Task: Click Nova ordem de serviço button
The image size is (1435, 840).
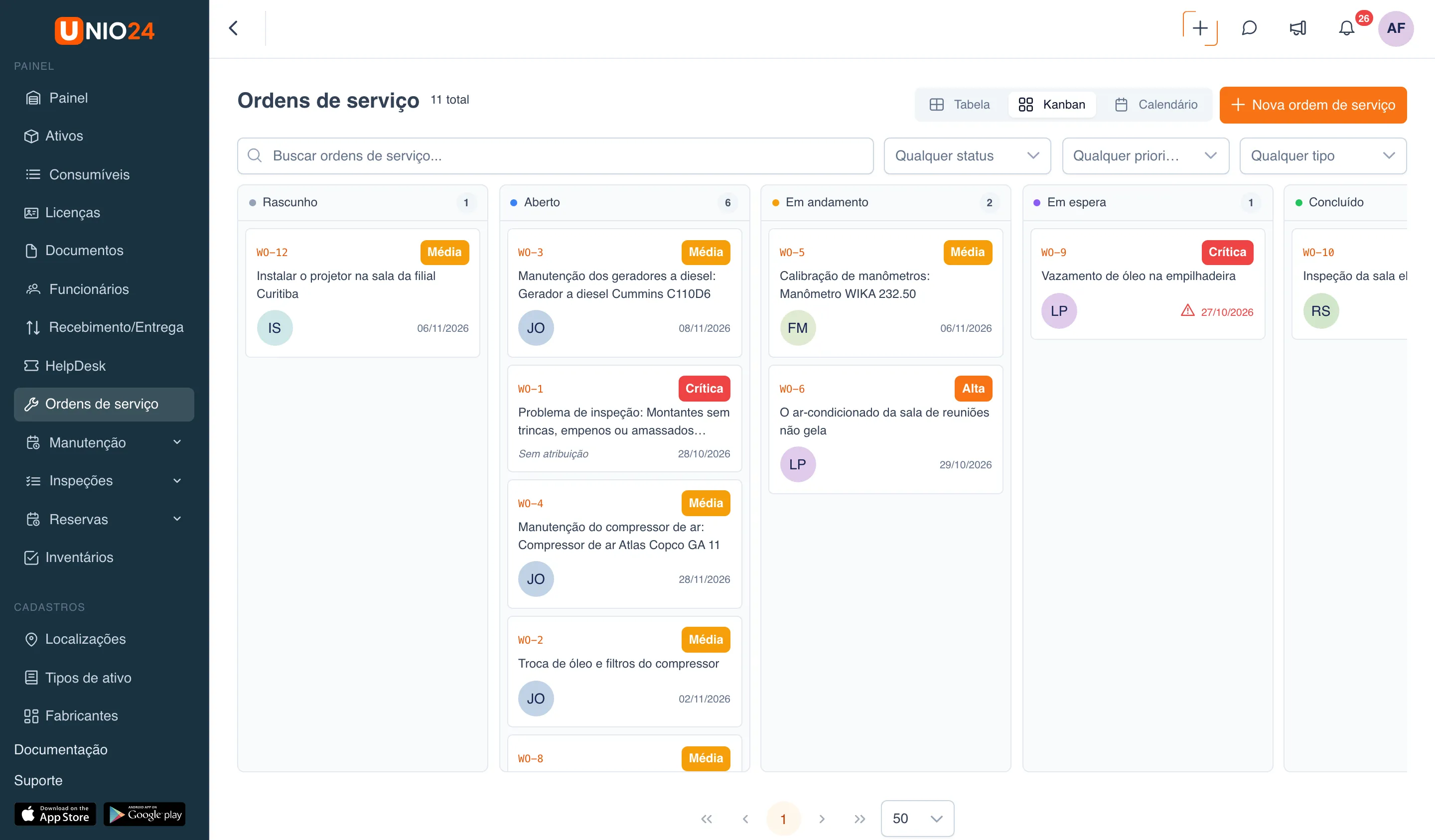Action: 1313,105
